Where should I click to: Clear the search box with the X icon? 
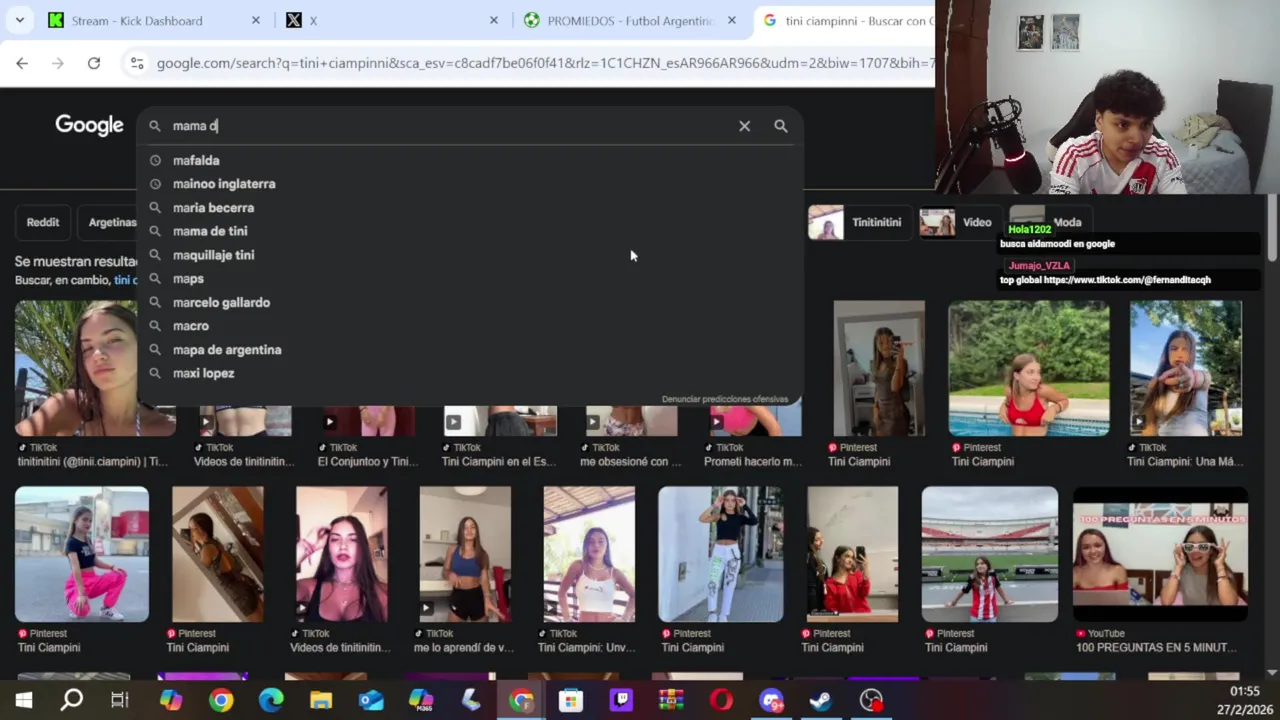click(x=744, y=126)
